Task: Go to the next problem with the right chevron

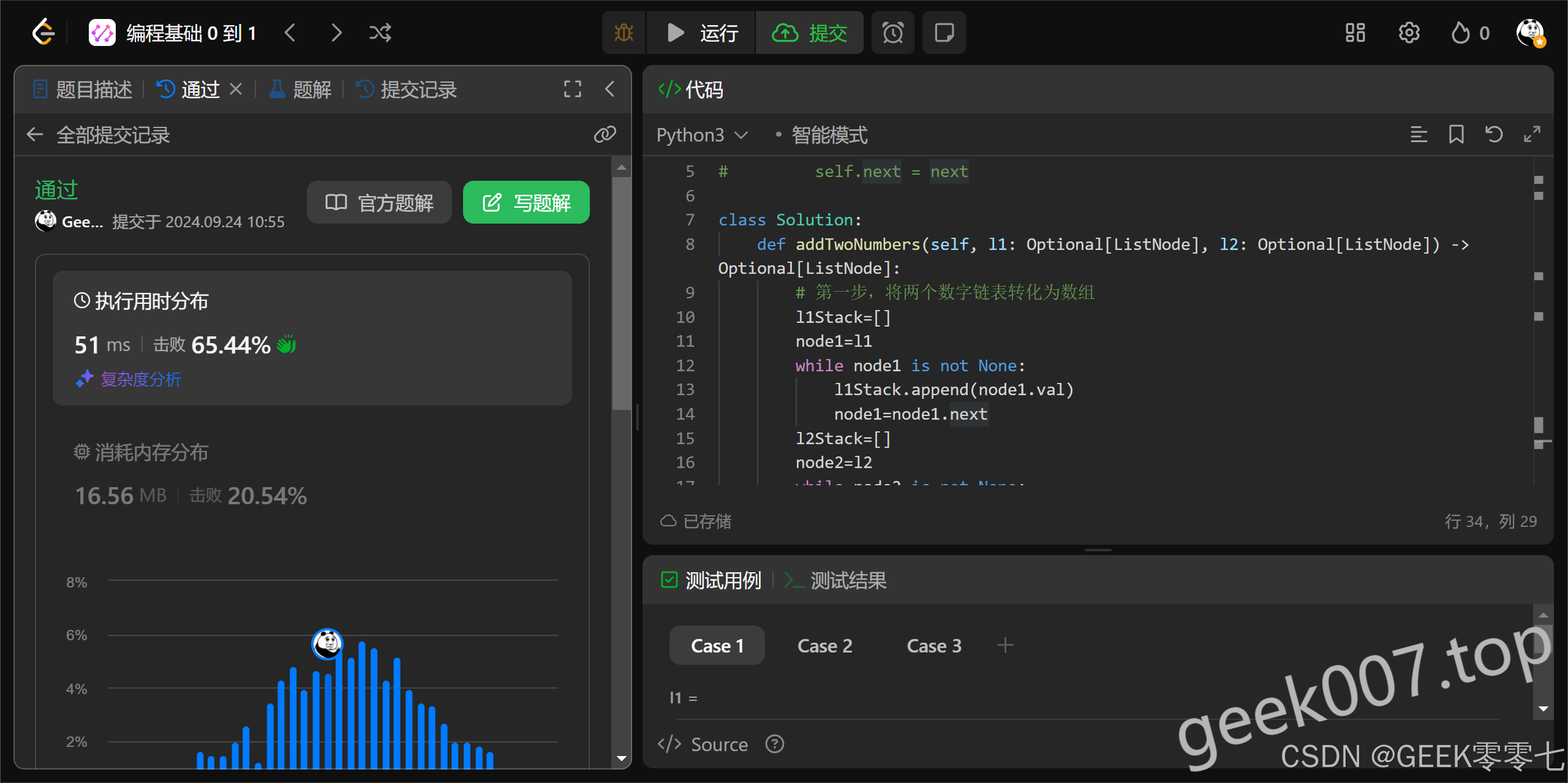Action: click(x=336, y=32)
